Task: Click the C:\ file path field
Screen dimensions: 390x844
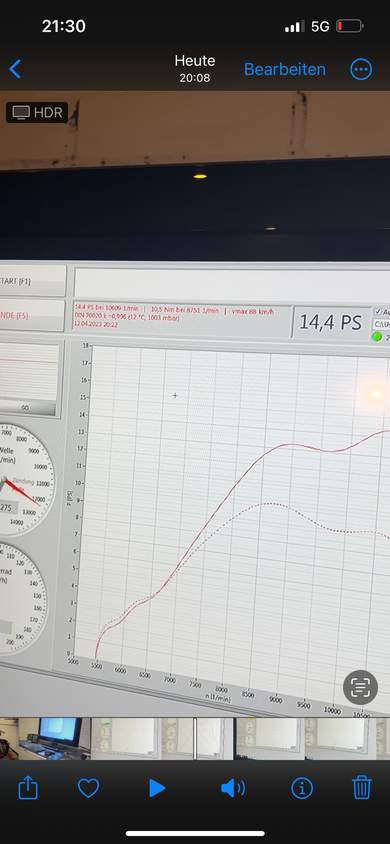Action: [x=381, y=324]
